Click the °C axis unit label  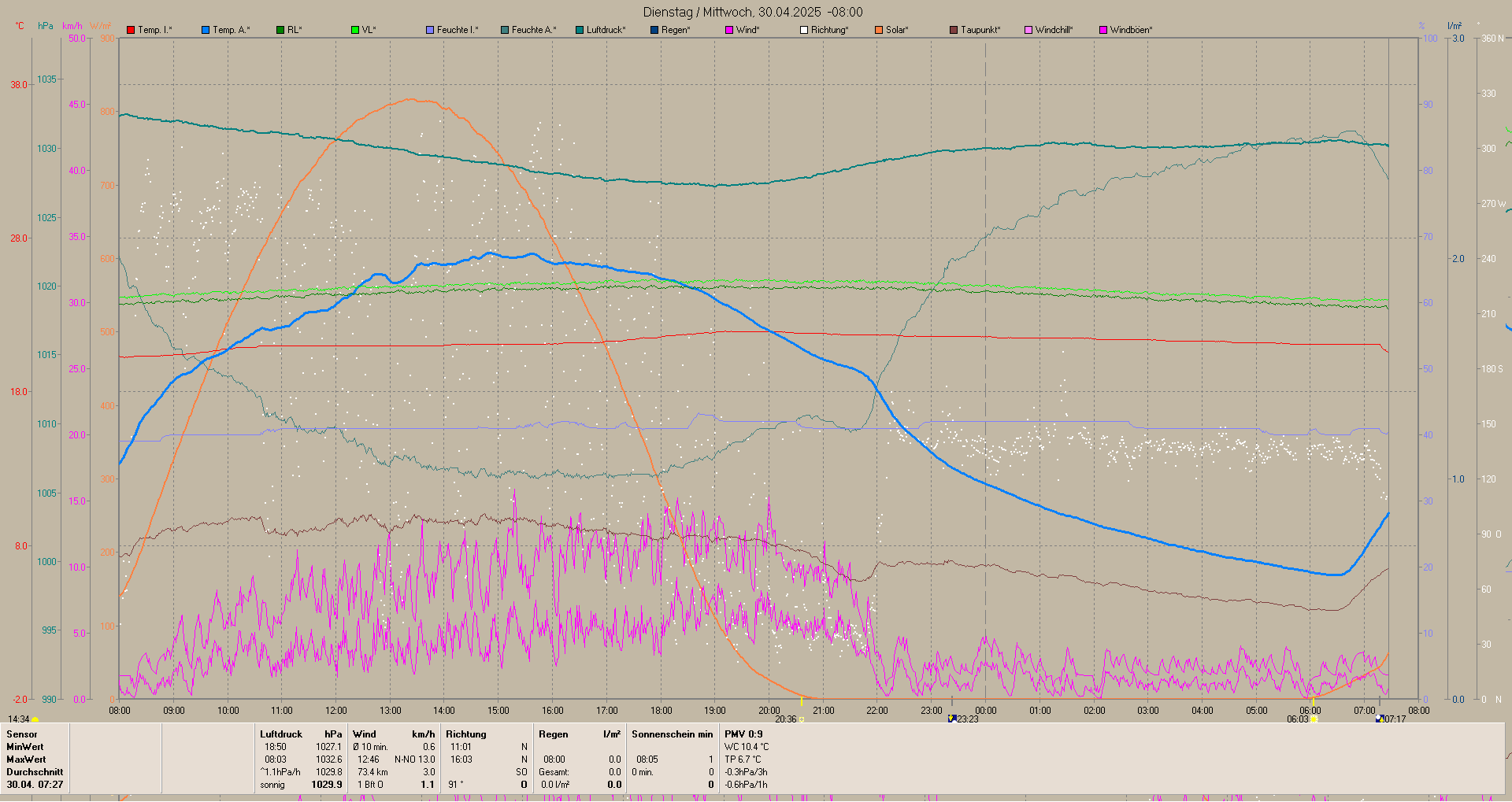20,26
